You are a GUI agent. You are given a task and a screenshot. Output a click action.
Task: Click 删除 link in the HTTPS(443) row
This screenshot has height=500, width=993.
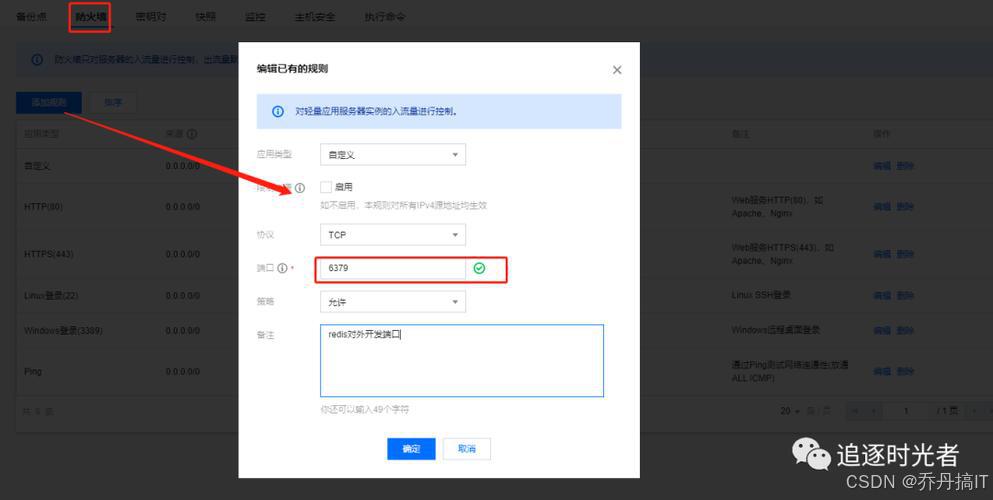click(x=905, y=254)
